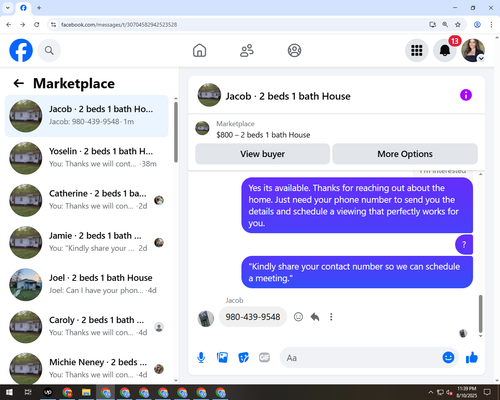
Task: Open Task View on taskbar
Action: [x=28, y=392]
